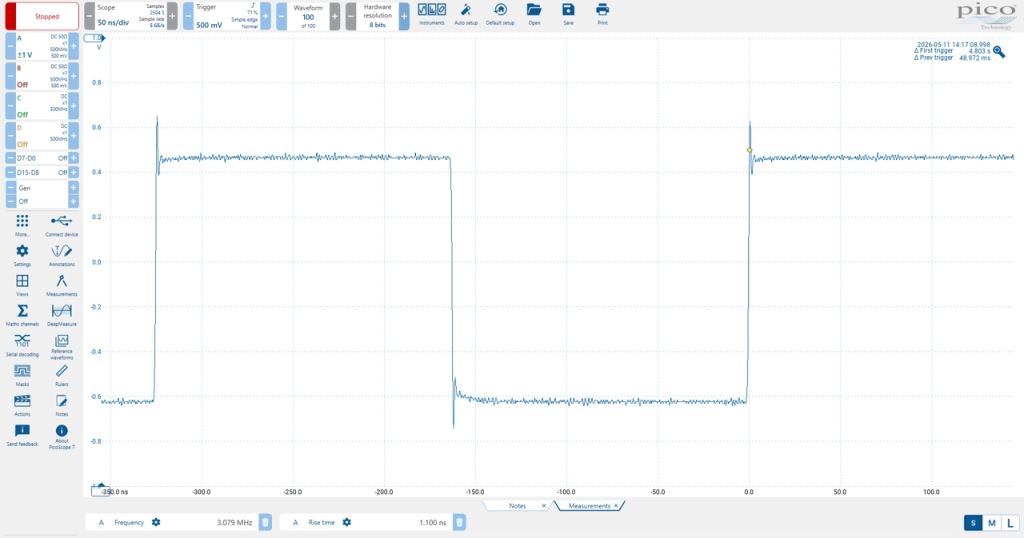This screenshot has height=538, width=1024.
Task: Close the Measurements tab
Action: (616, 506)
